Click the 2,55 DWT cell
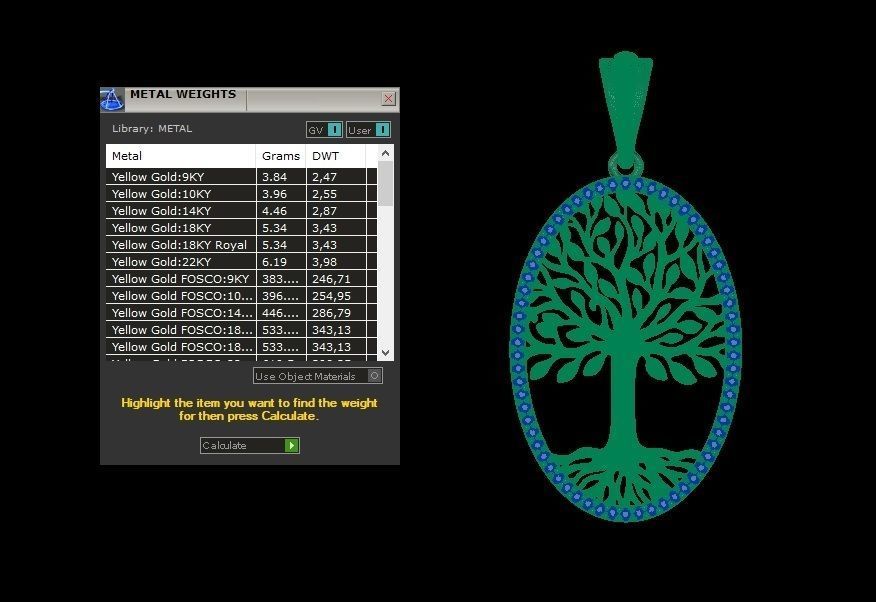 [x=336, y=194]
